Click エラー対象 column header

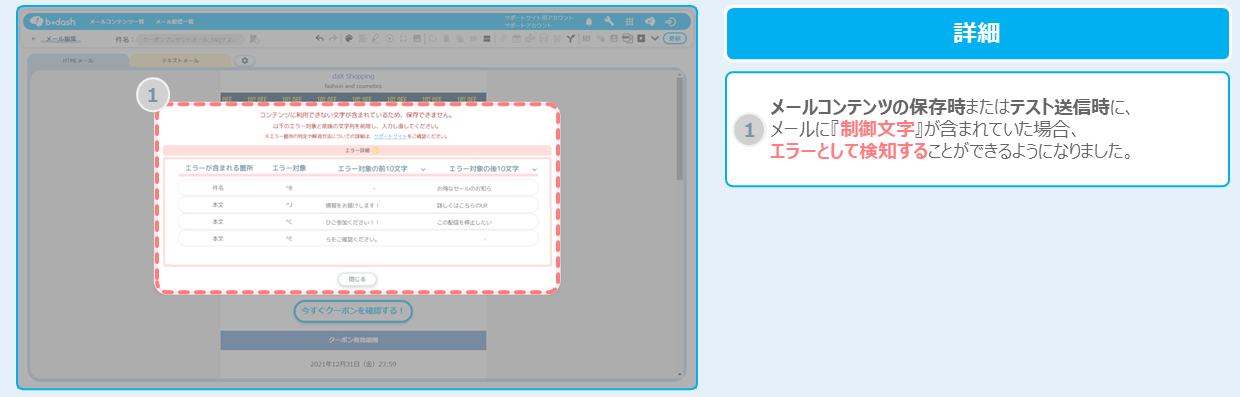(x=289, y=168)
